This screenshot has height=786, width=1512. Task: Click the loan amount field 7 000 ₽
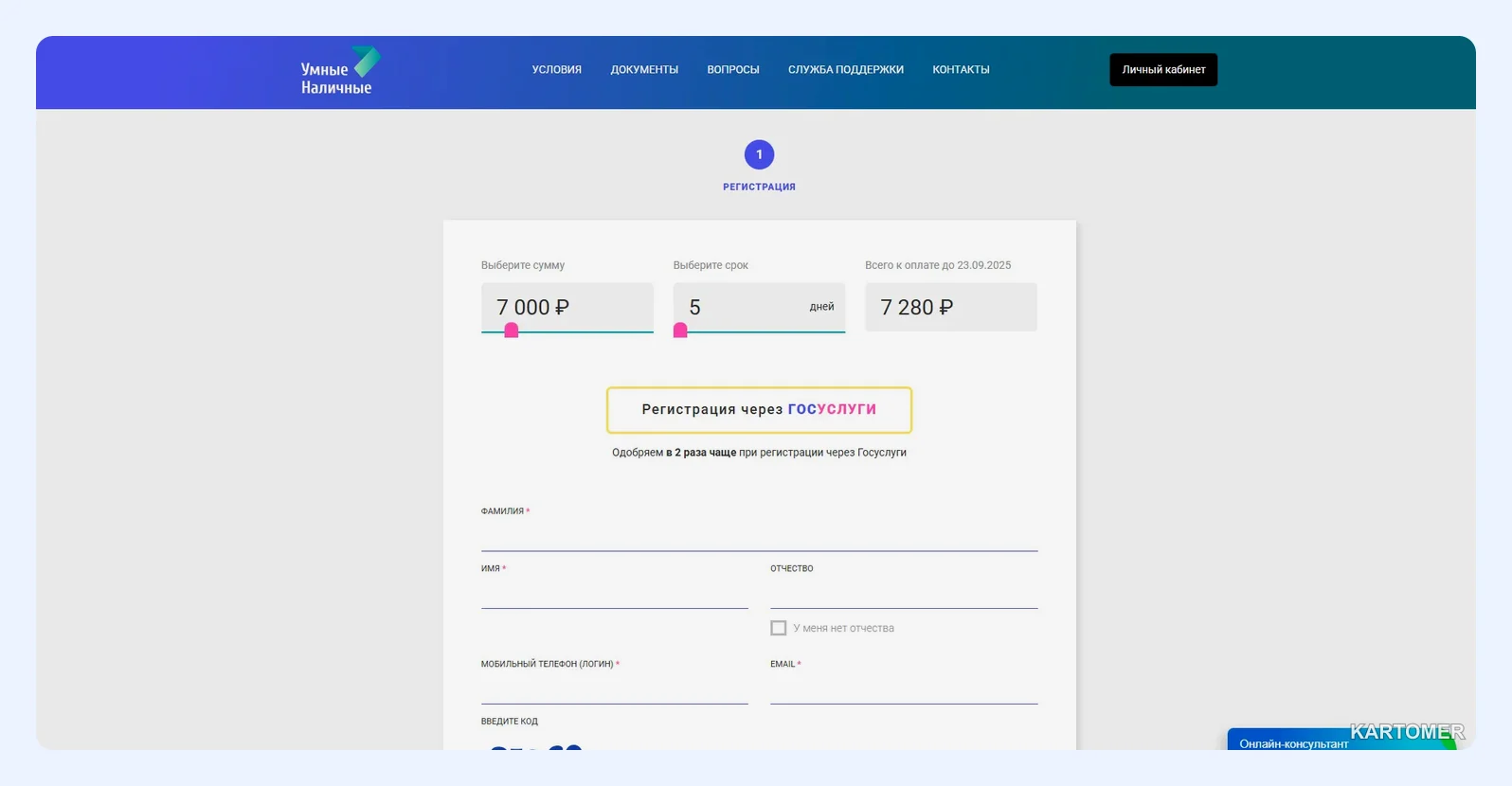tap(567, 307)
